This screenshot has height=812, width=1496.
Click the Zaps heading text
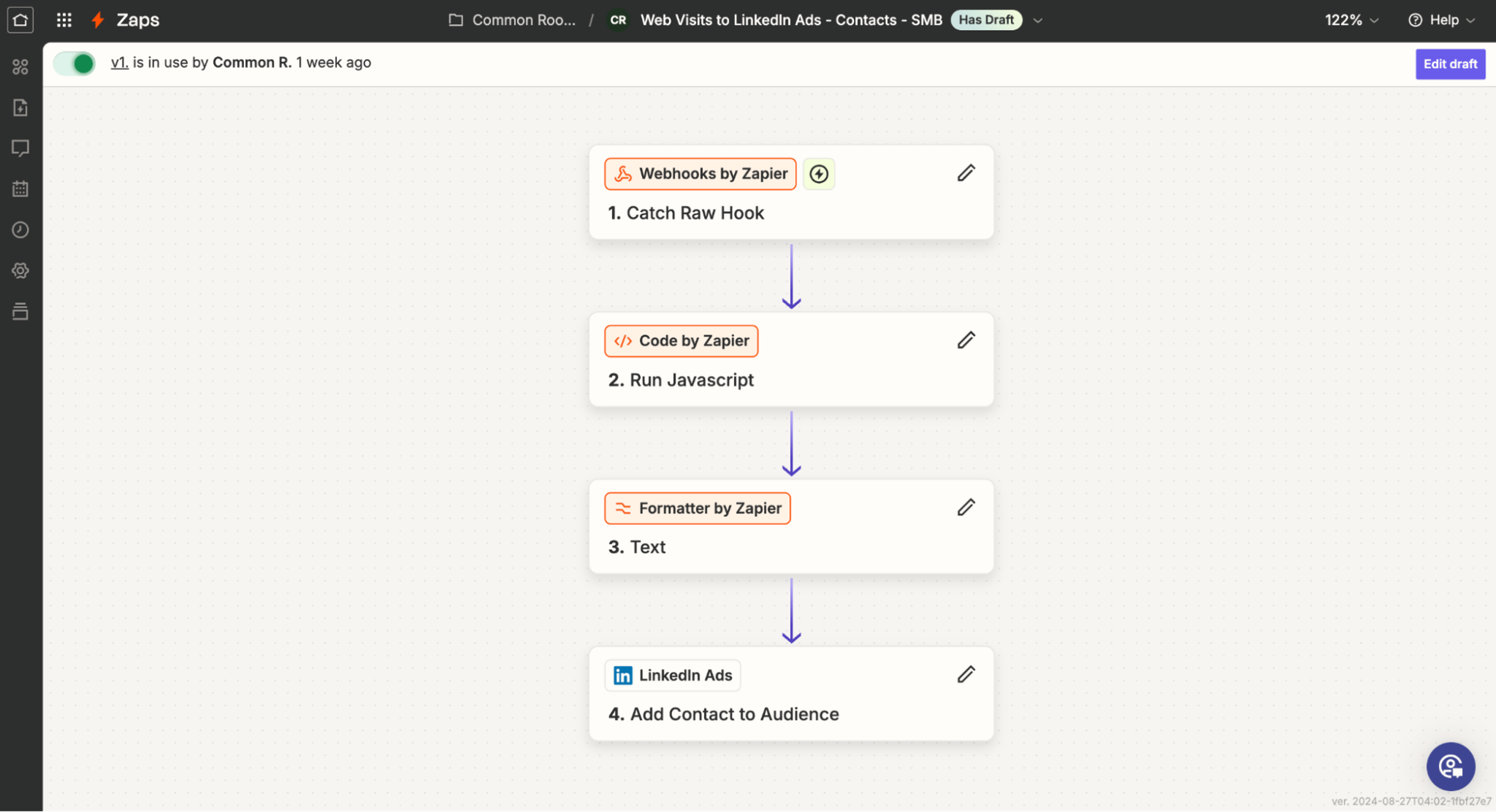(138, 20)
